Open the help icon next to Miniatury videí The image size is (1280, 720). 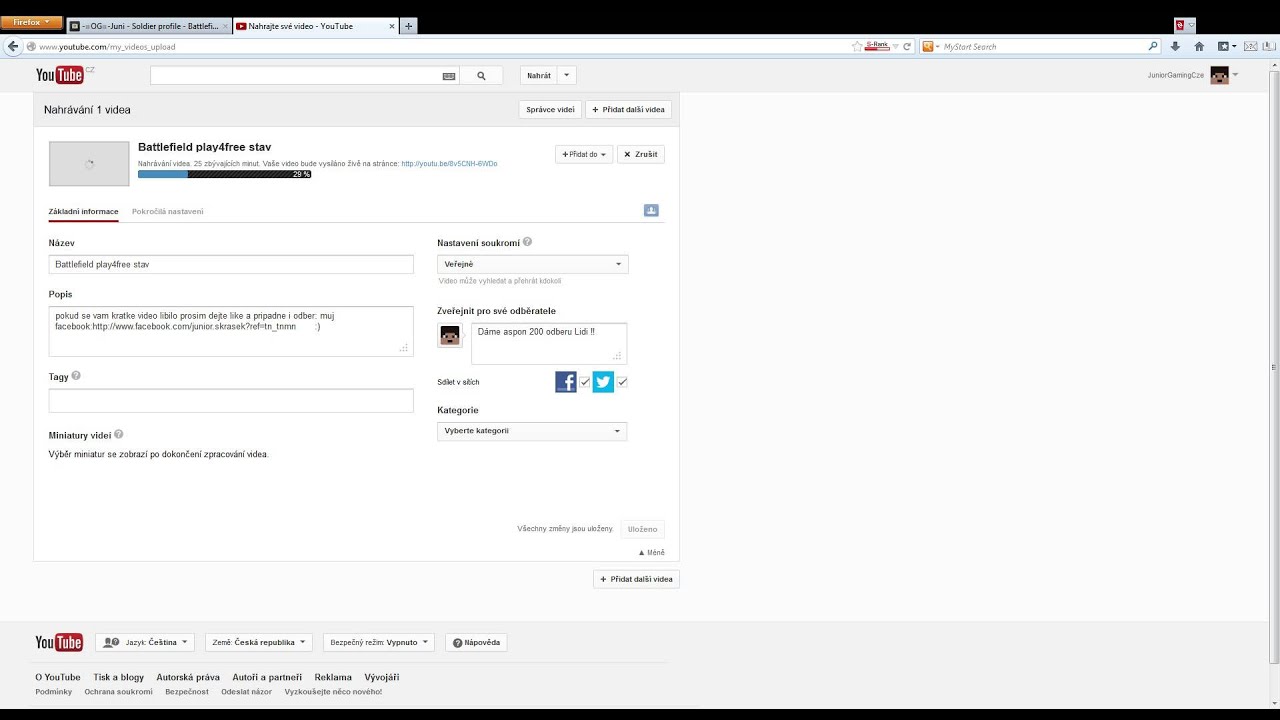pos(119,435)
